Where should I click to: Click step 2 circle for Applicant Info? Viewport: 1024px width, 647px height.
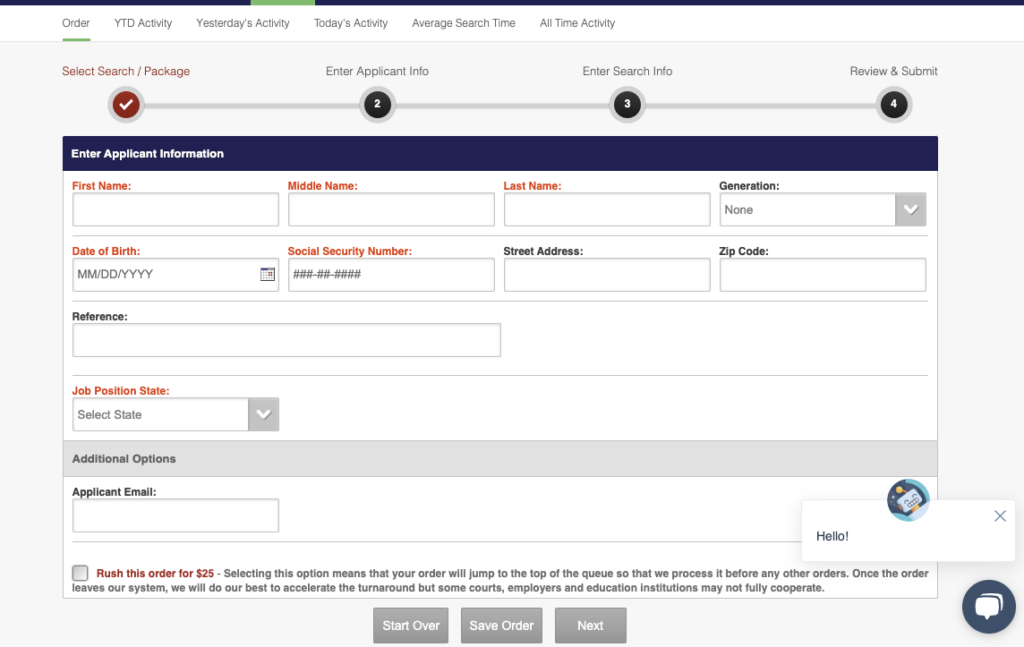coord(377,104)
